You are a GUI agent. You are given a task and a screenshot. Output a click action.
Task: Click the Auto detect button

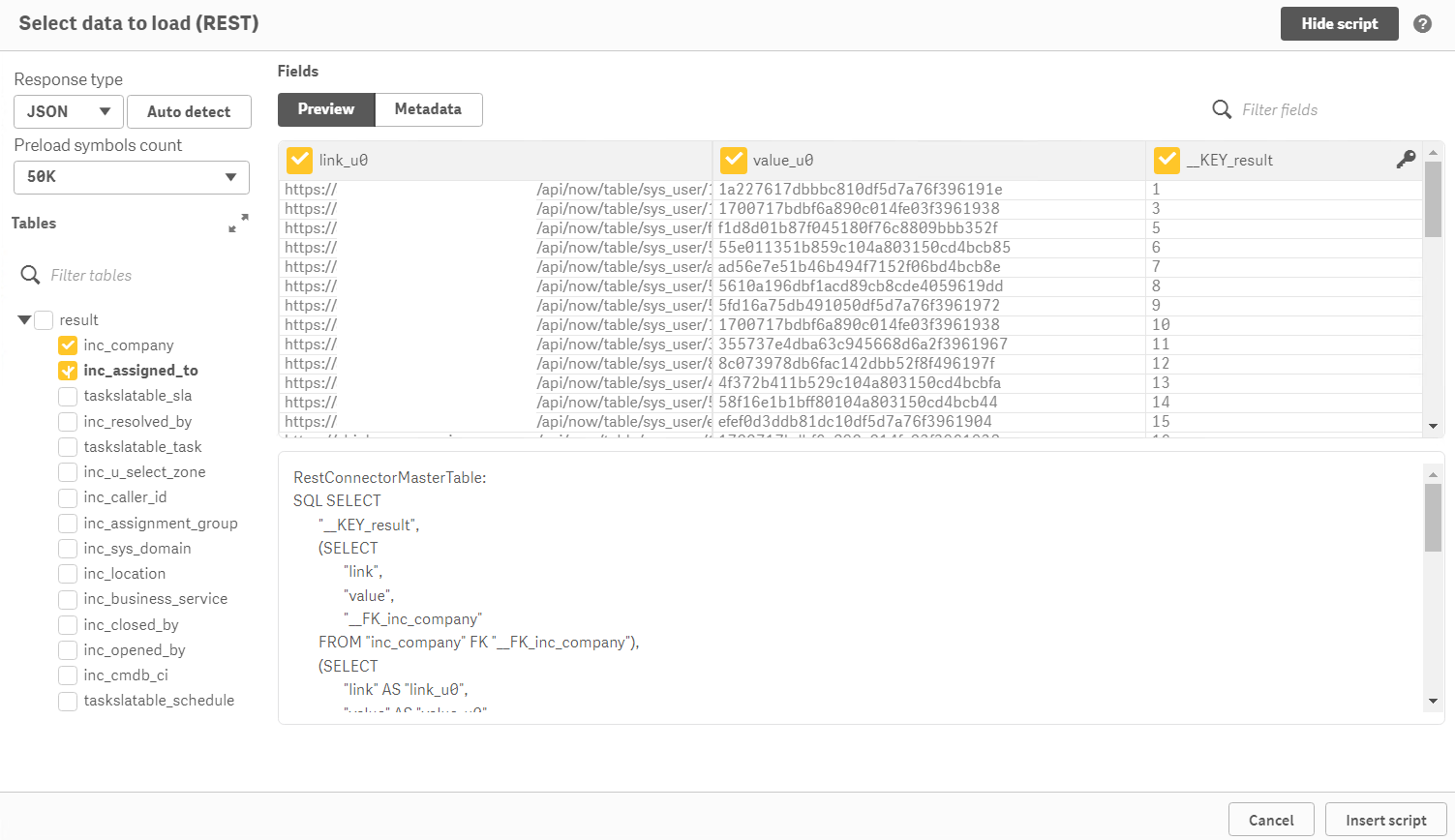(x=189, y=111)
